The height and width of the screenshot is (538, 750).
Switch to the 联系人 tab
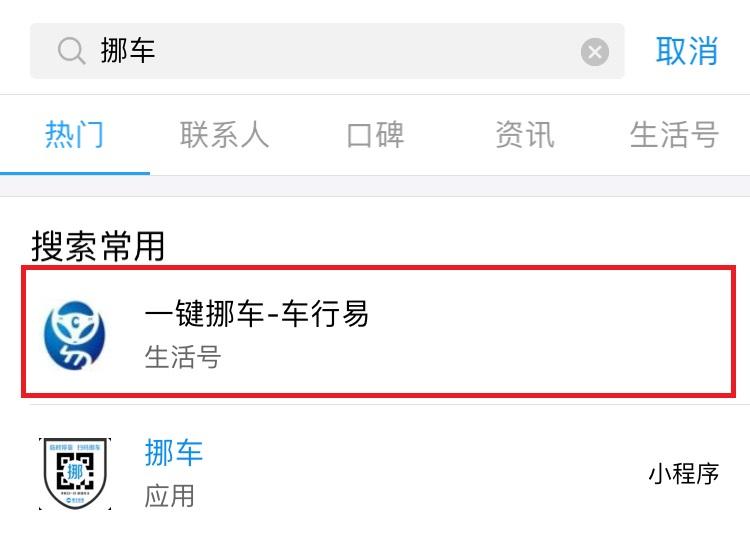225,135
